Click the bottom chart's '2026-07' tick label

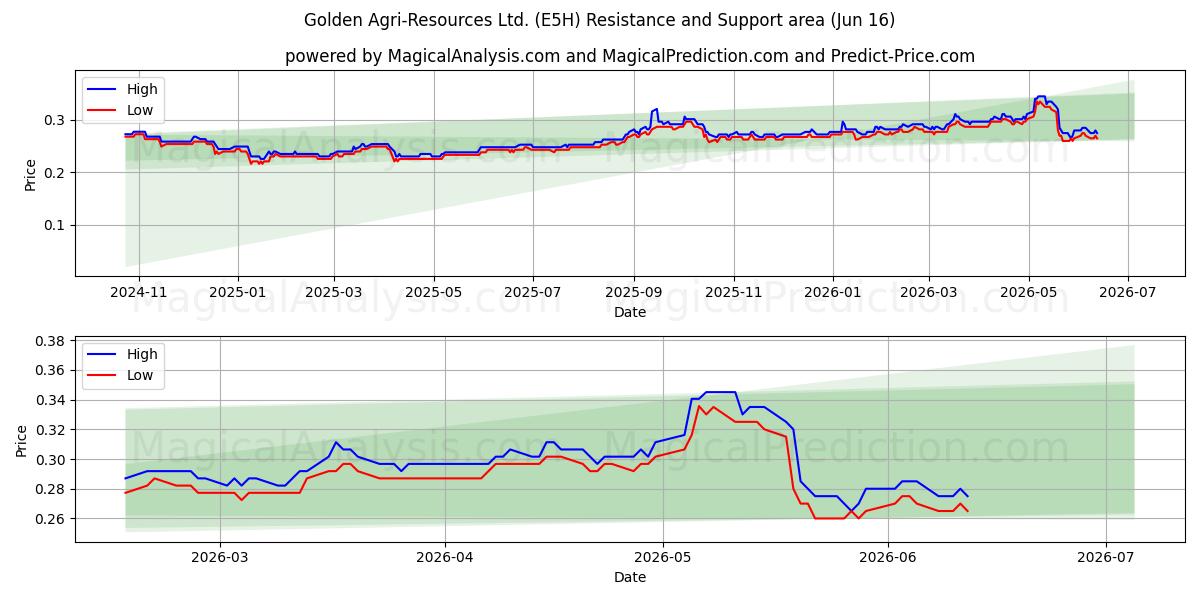(1106, 557)
